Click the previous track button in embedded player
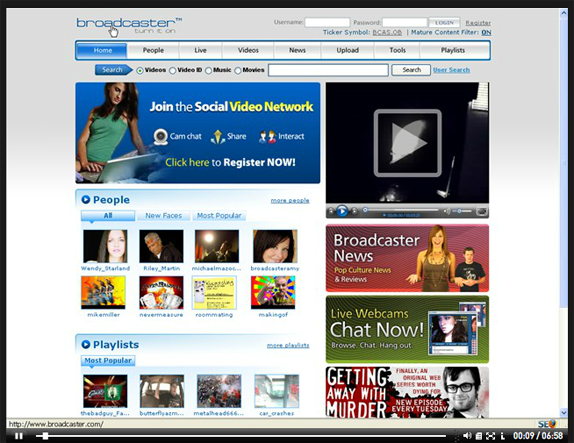Screen dimensions: 574x443 coord(331,211)
